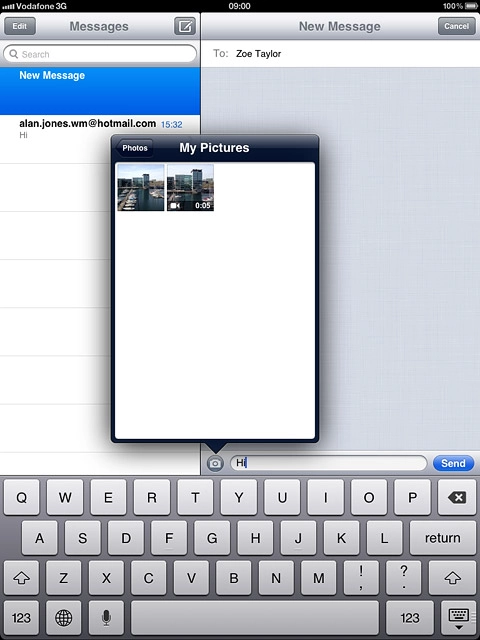Viewport: 480px width, 640px height.
Task: Tap the microphone dictation key
Action: [106, 618]
